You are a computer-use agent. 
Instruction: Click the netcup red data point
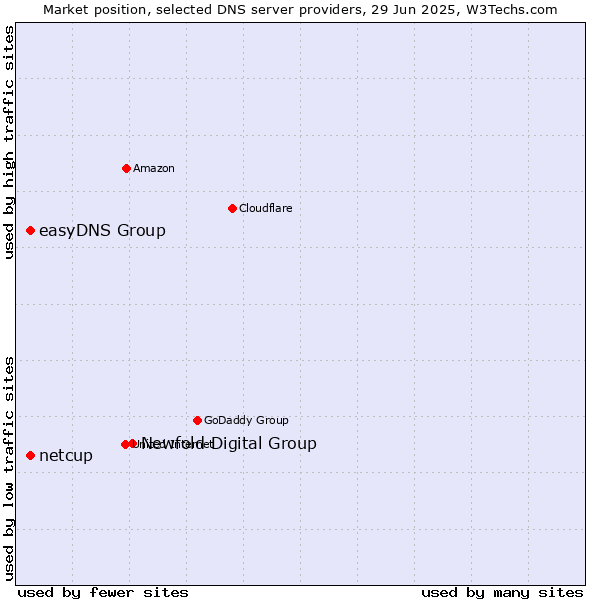click(x=31, y=455)
